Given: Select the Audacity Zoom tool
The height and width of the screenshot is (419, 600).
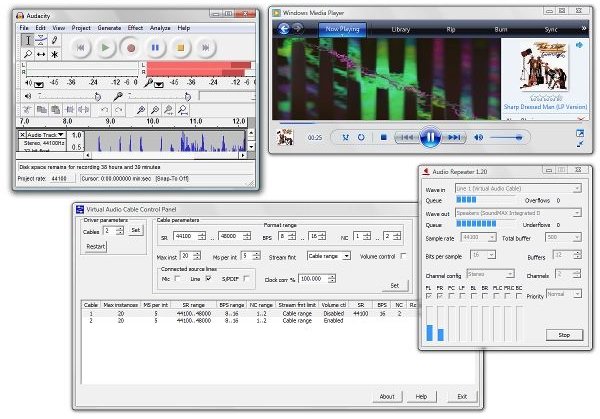Looking at the screenshot, I should click(x=28, y=54).
